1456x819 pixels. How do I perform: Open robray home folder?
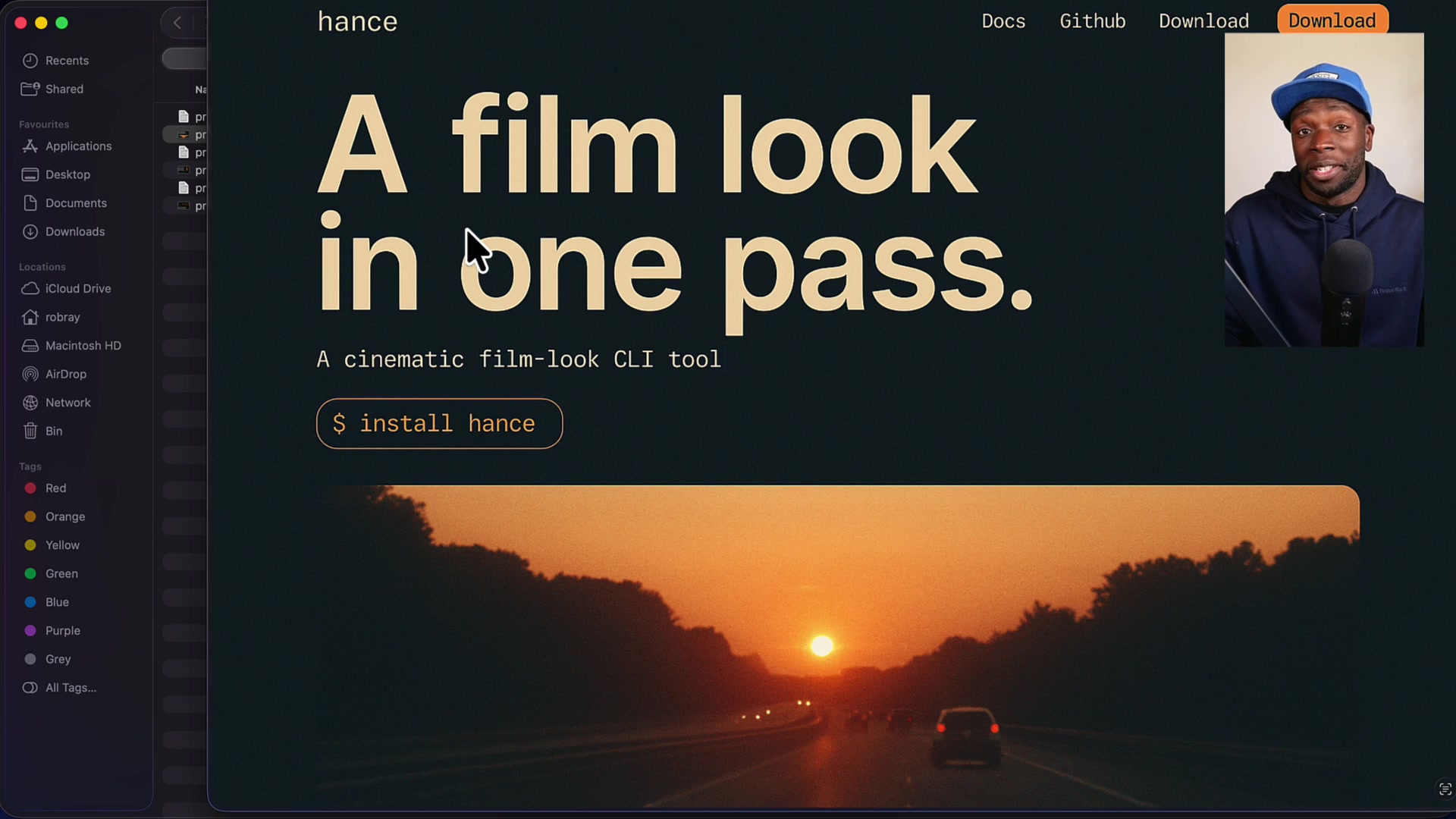[x=62, y=318]
